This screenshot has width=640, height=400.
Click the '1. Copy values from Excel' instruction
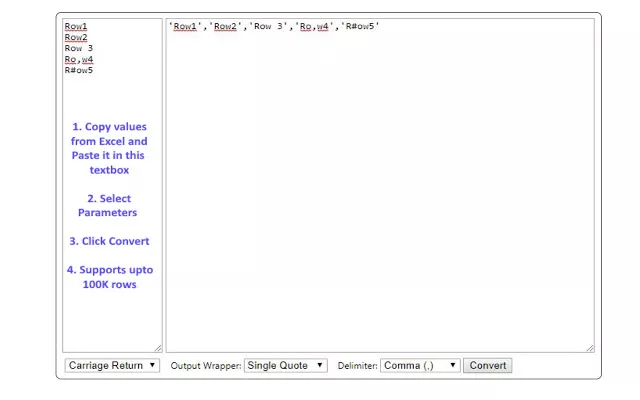(x=109, y=148)
